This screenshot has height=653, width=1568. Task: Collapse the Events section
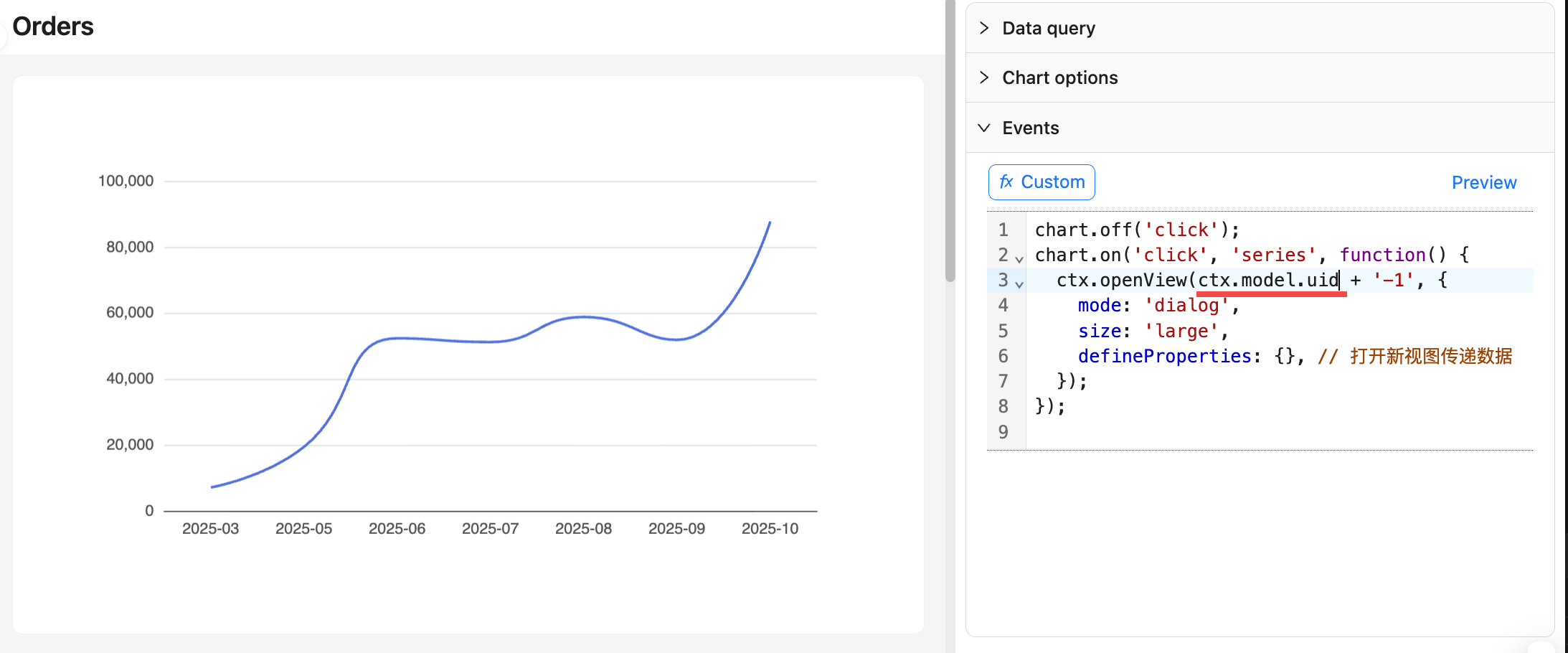click(1030, 128)
